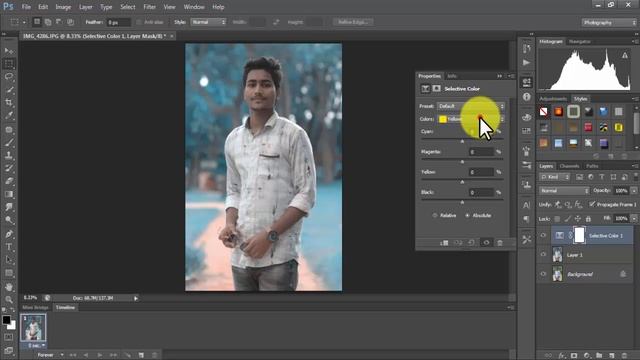Screen dimensions: 640x360
Task: Click reset adjustment icon in Properties panel
Action: click(x=471, y=243)
